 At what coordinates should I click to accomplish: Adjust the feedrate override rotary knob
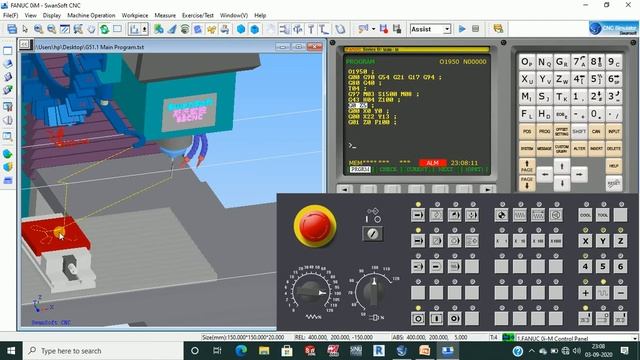click(311, 292)
